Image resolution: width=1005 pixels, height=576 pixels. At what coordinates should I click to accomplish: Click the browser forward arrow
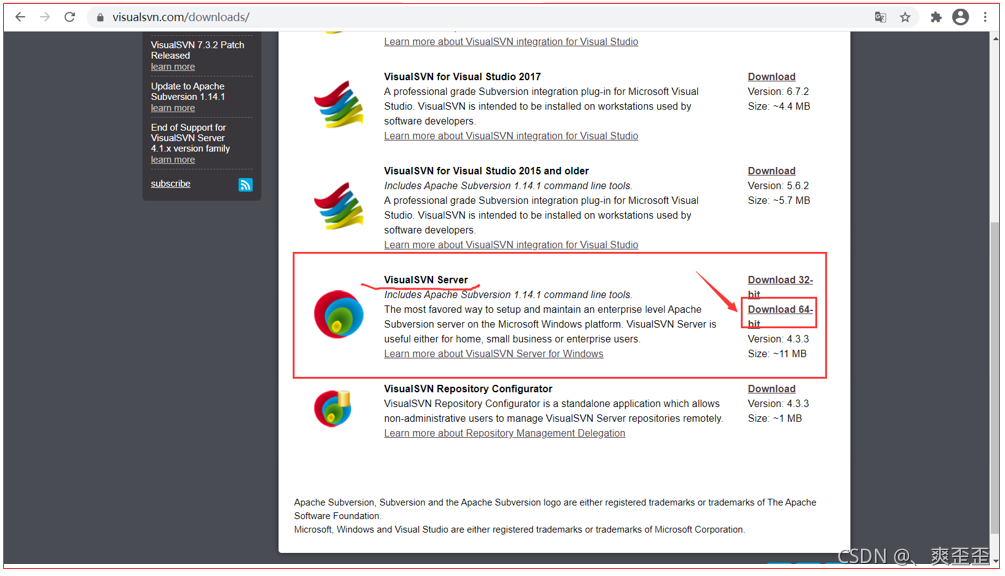(45, 17)
